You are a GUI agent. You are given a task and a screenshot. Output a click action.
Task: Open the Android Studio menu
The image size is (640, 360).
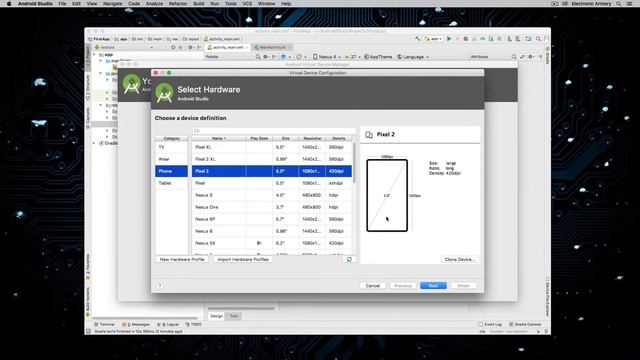pyautogui.click(x=35, y=4)
